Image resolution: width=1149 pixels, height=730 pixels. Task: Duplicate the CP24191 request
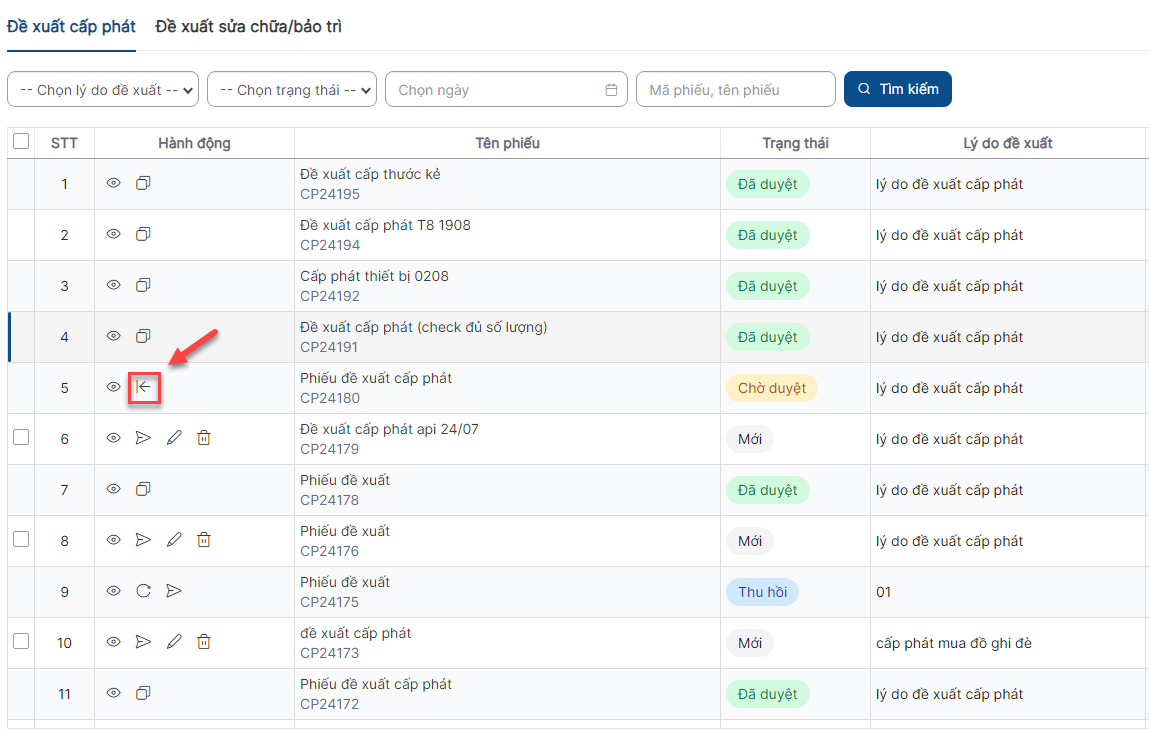tap(144, 336)
